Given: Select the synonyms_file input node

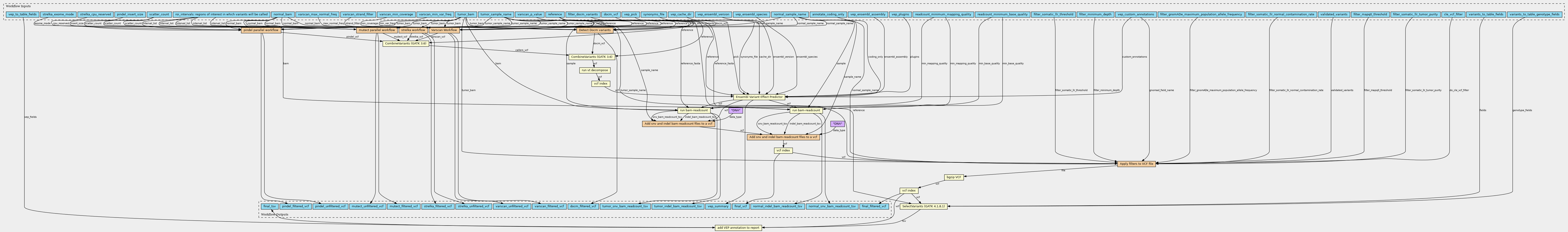Looking at the screenshot, I should (x=654, y=14).
